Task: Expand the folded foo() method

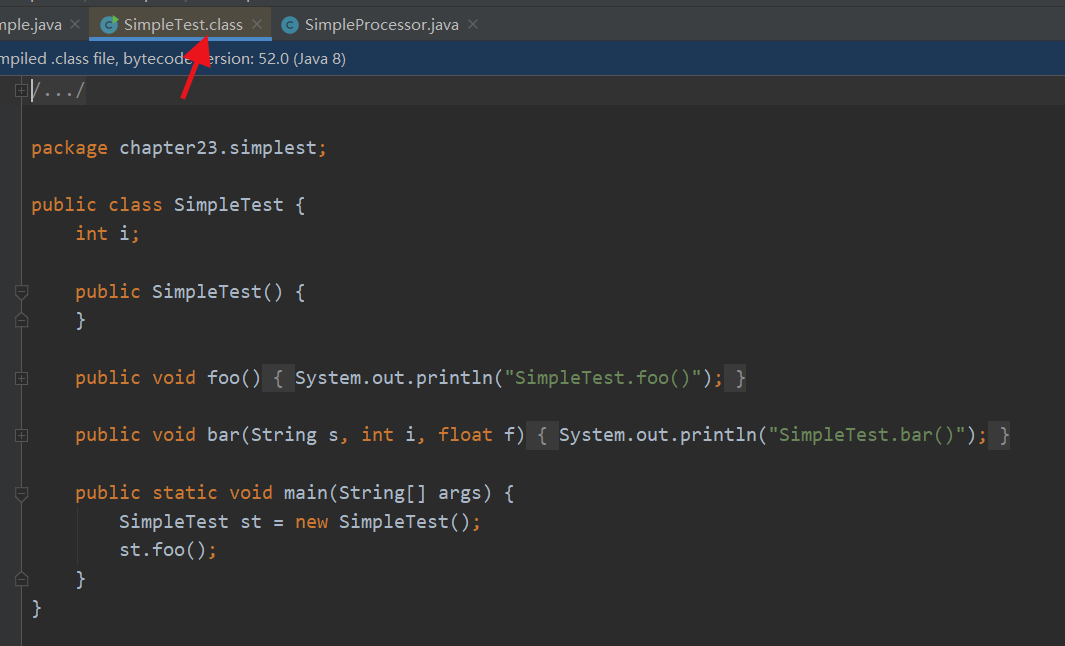Action: pos(21,378)
